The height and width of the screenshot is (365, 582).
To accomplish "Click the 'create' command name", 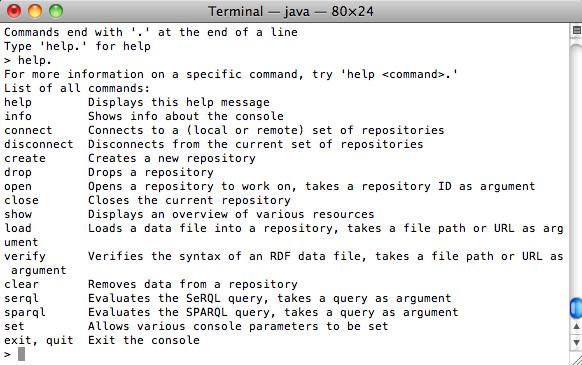I will coord(25,158).
